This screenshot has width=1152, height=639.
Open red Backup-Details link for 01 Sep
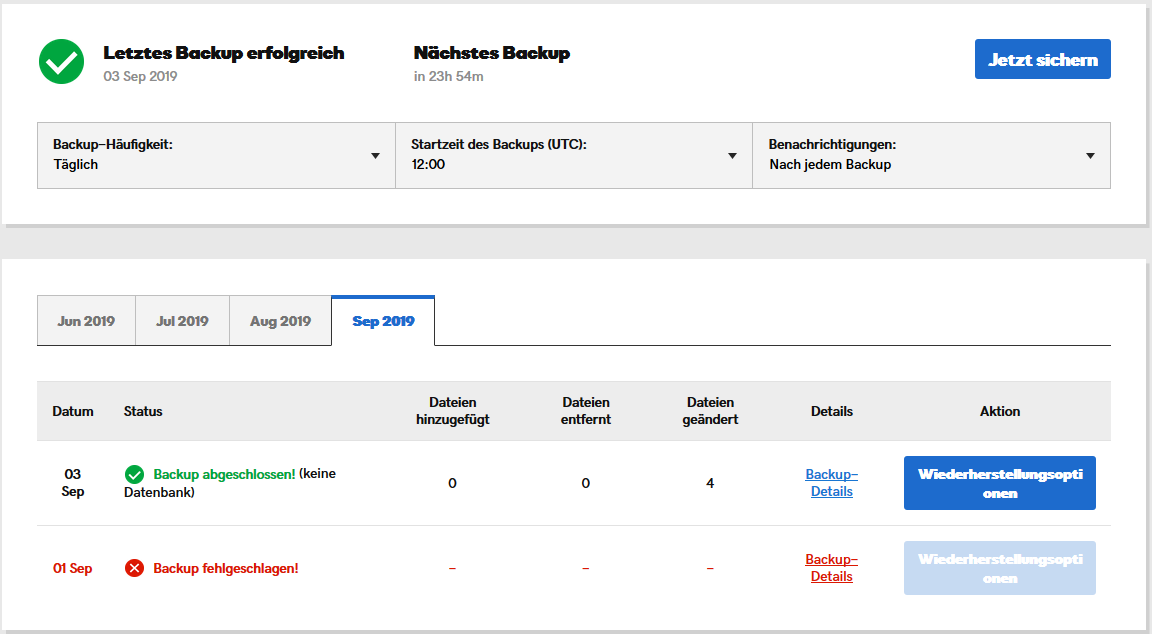coord(832,568)
